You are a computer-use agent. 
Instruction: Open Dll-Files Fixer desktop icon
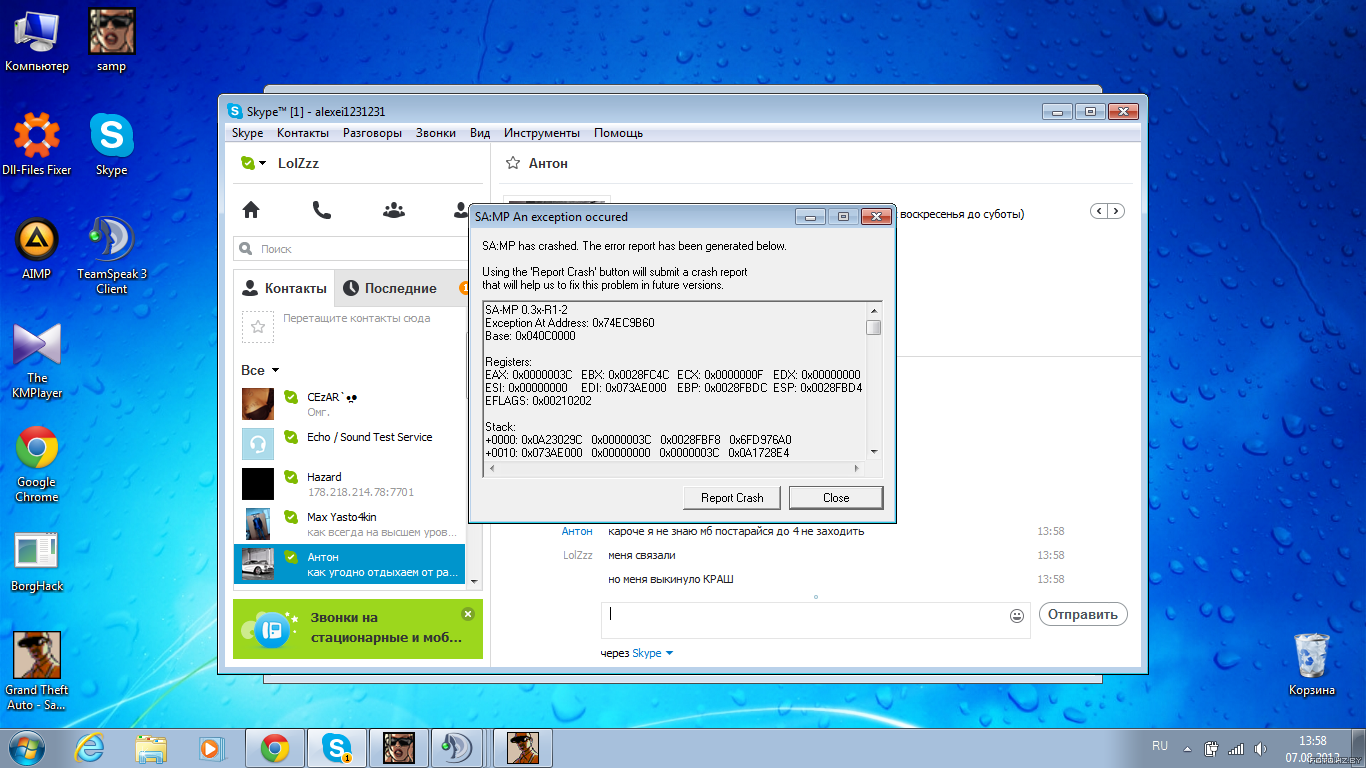37,144
